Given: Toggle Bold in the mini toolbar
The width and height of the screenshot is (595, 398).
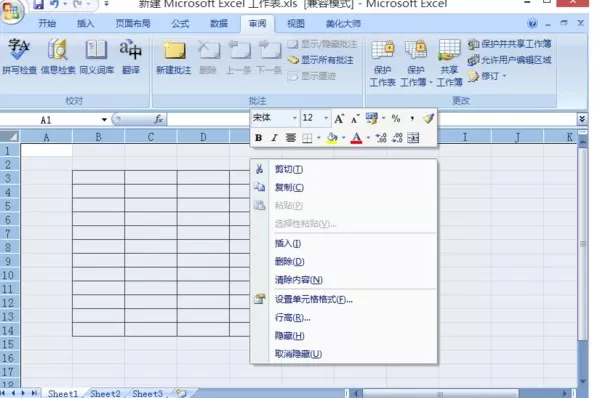Looking at the screenshot, I should [x=258, y=138].
